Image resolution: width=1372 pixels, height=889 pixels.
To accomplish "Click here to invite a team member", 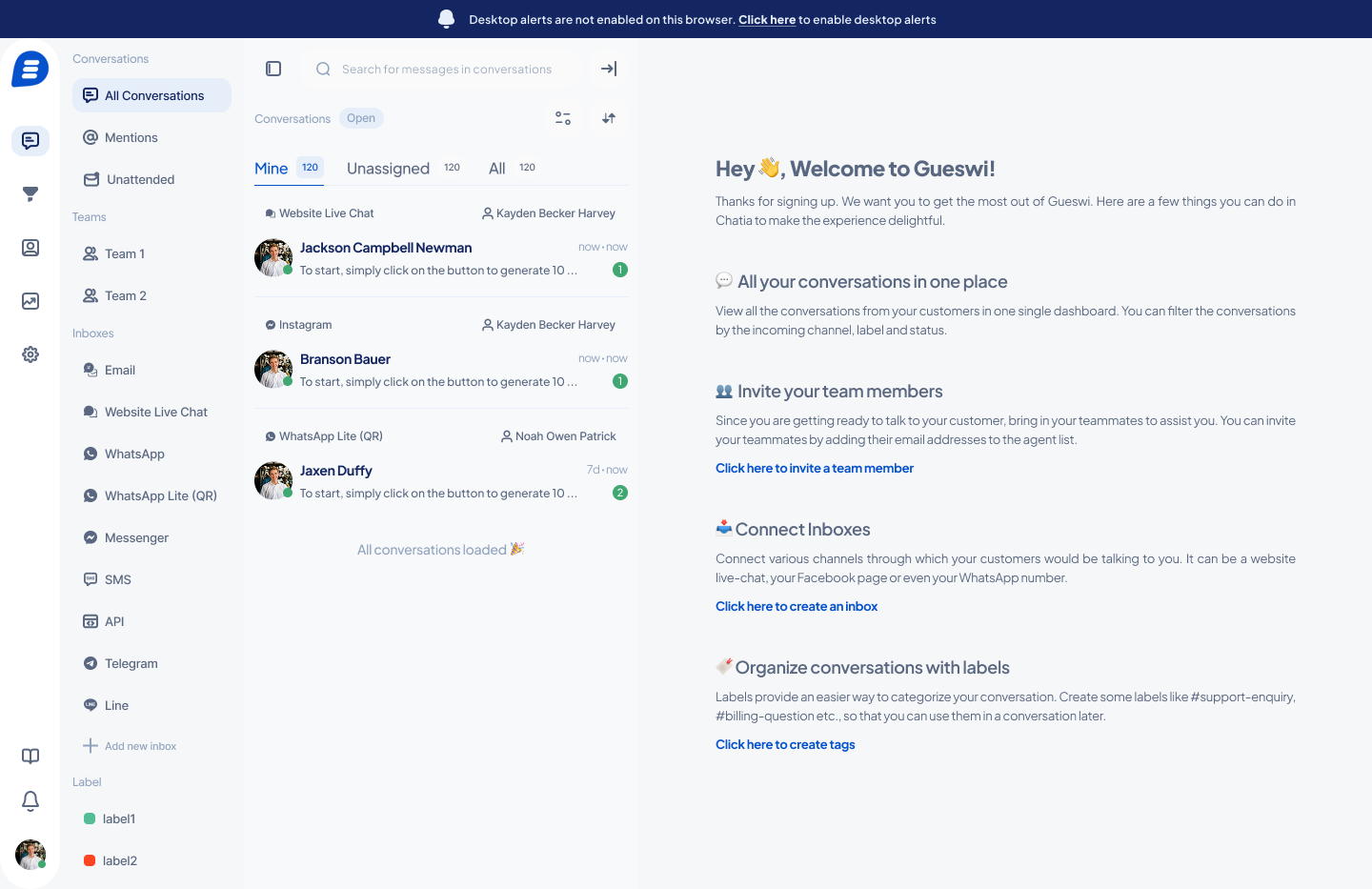I will pyautogui.click(x=814, y=468).
